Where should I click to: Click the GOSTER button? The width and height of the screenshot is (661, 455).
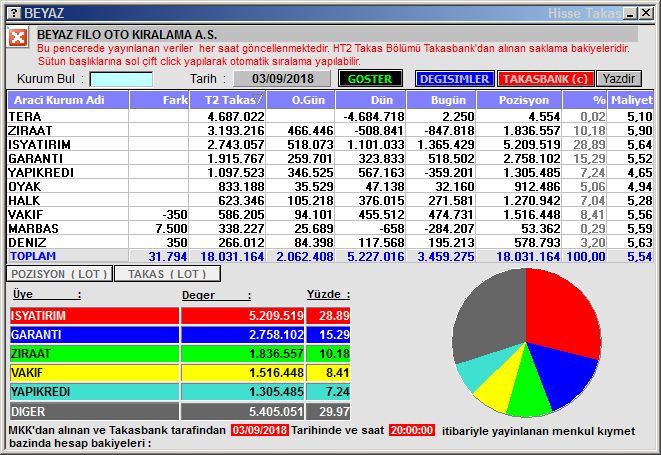pos(370,79)
